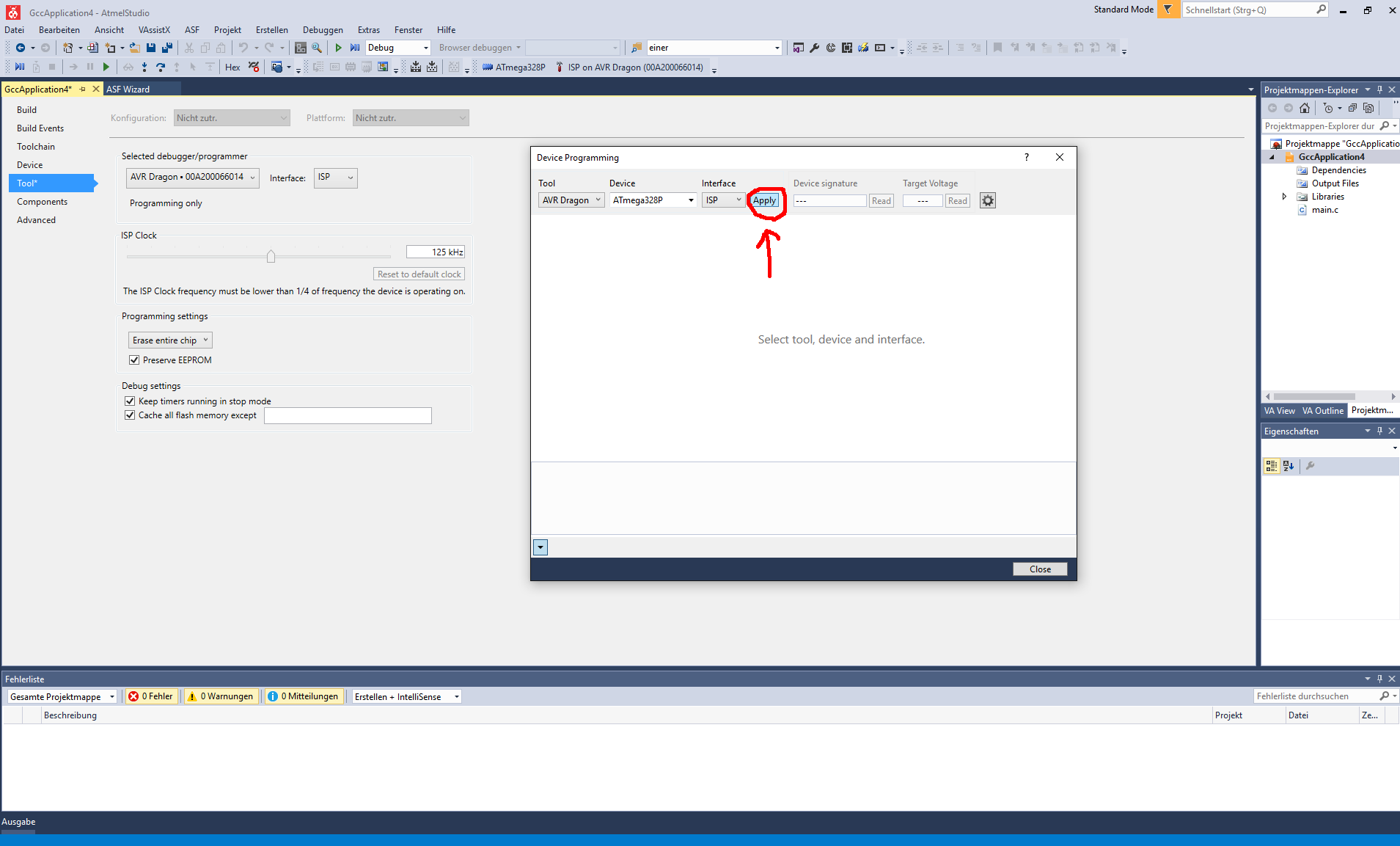Switch to the VA Outline tab

point(1323,411)
